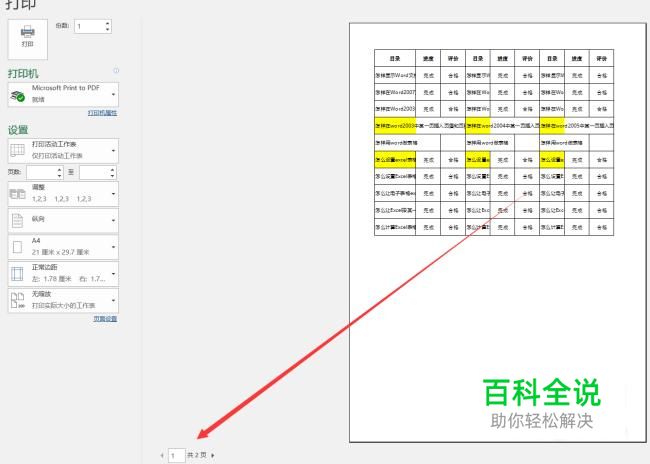Increase the number of copies with up arrow
650x464 pixels.
(x=108, y=23)
